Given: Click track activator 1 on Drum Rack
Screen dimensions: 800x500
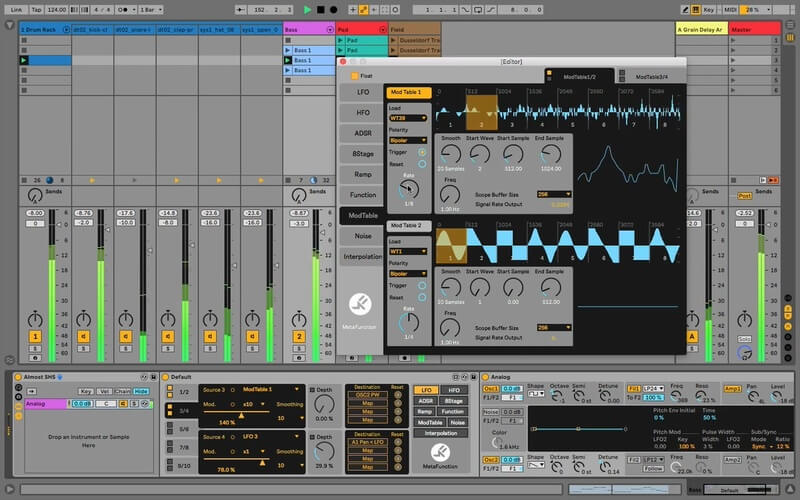Looking at the screenshot, I should tap(35, 336).
